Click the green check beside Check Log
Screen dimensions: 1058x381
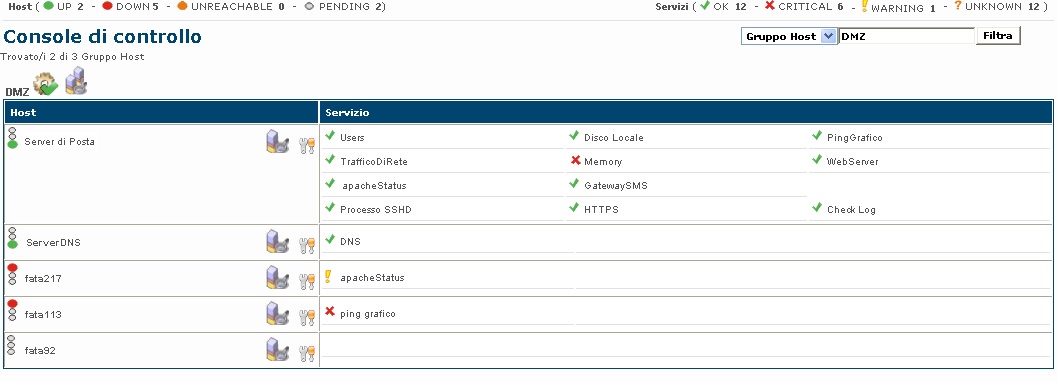[817, 208]
